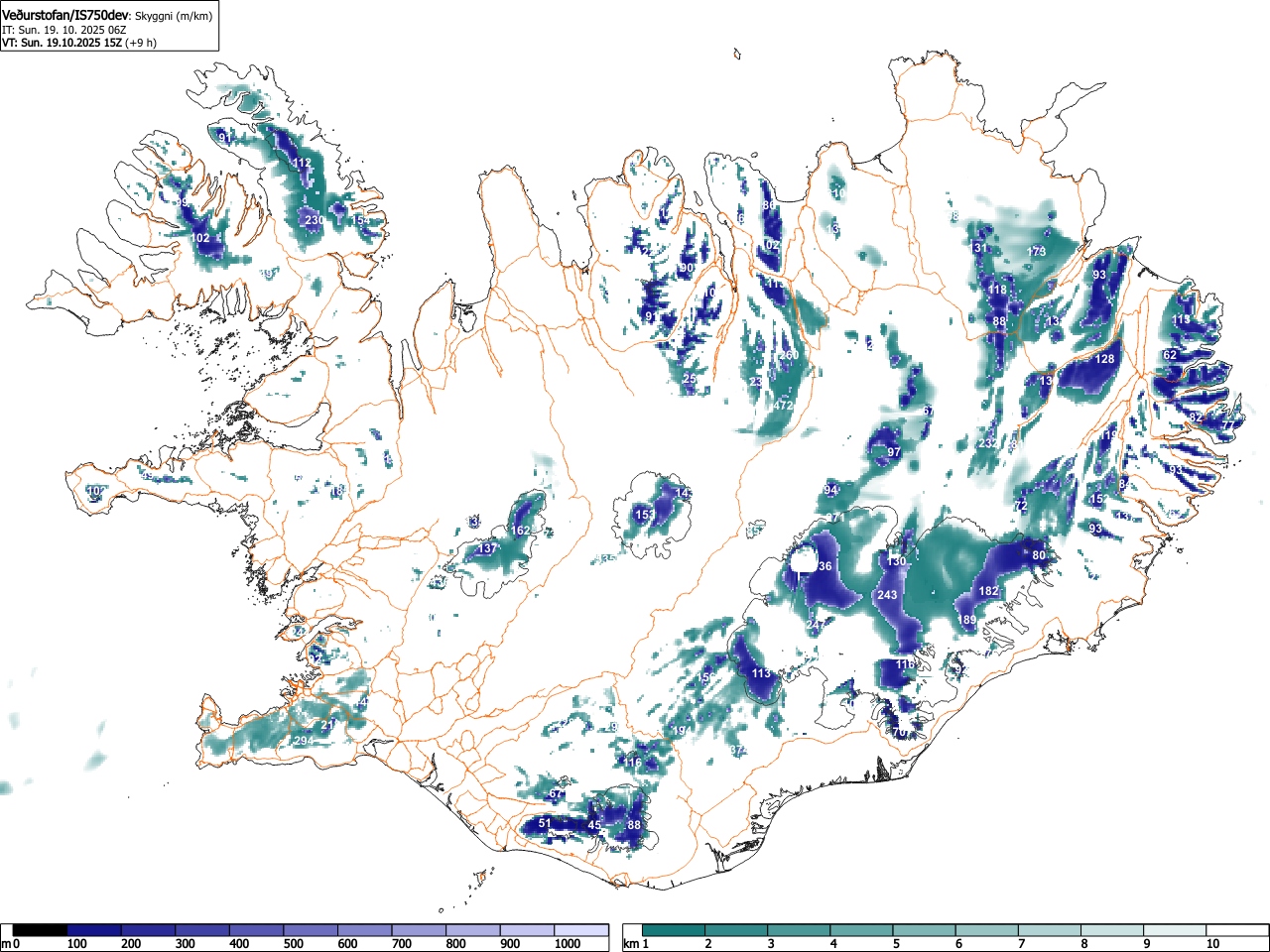Screen dimensions: 1270x952
Task: Click the '62' value on east coast
Action: pos(1170,355)
